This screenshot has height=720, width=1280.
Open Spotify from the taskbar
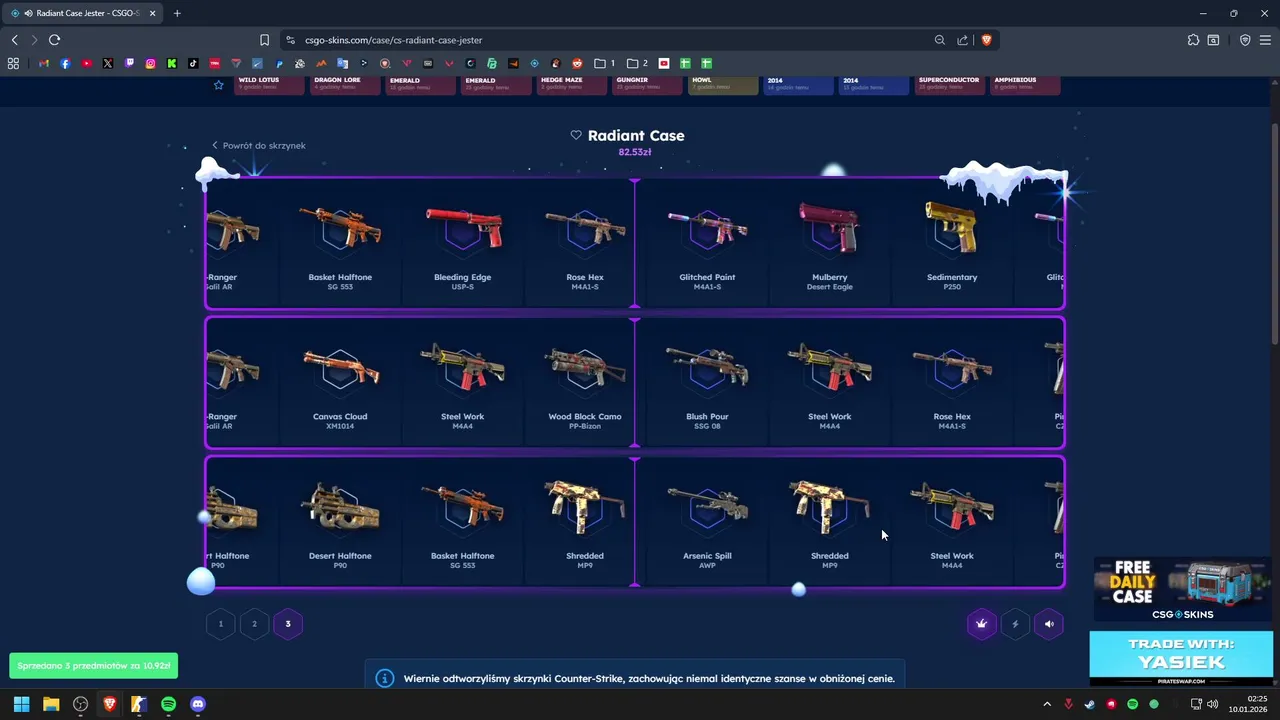click(168, 704)
